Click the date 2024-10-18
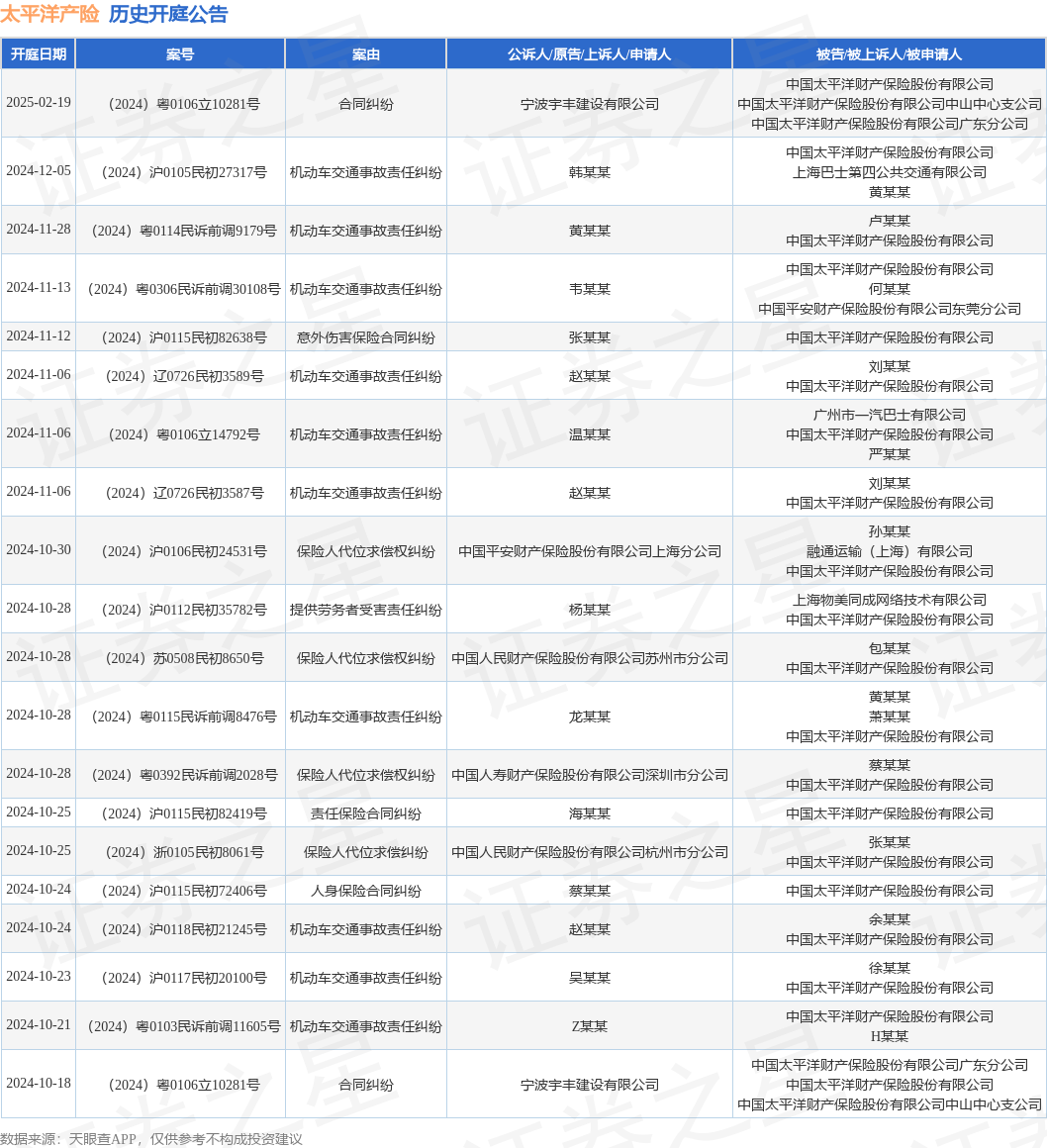 [39, 1084]
